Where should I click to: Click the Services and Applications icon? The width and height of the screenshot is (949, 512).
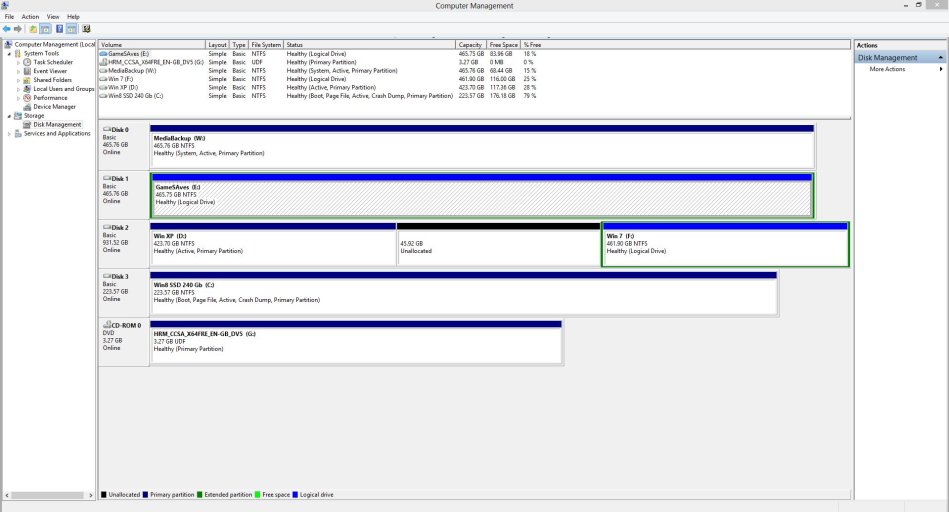coord(18,133)
